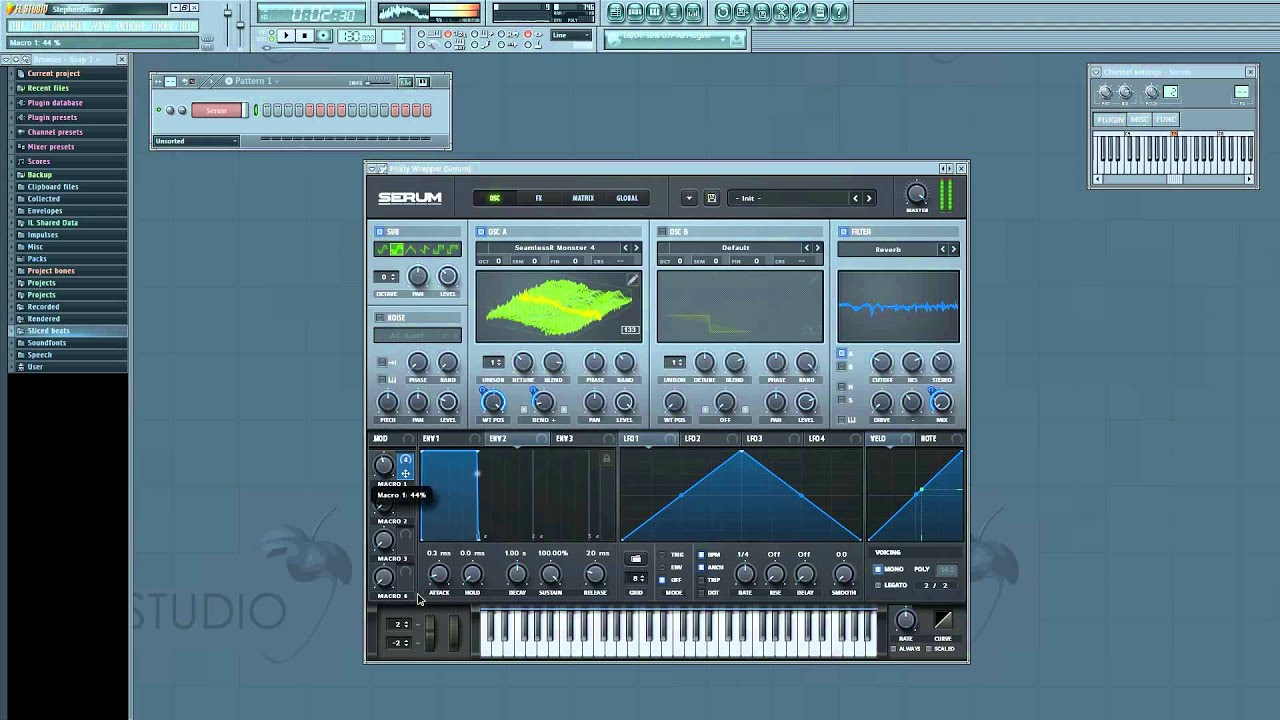1280x720 pixels.
Task: Click the portamento CURVE icon
Action: coord(943,621)
